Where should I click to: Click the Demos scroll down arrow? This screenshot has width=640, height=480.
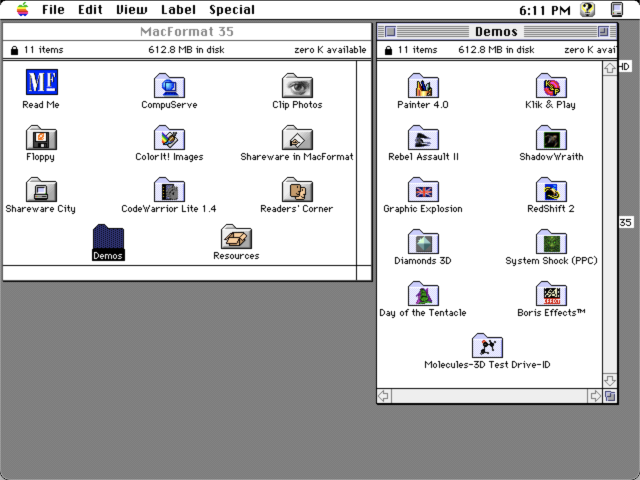click(609, 381)
